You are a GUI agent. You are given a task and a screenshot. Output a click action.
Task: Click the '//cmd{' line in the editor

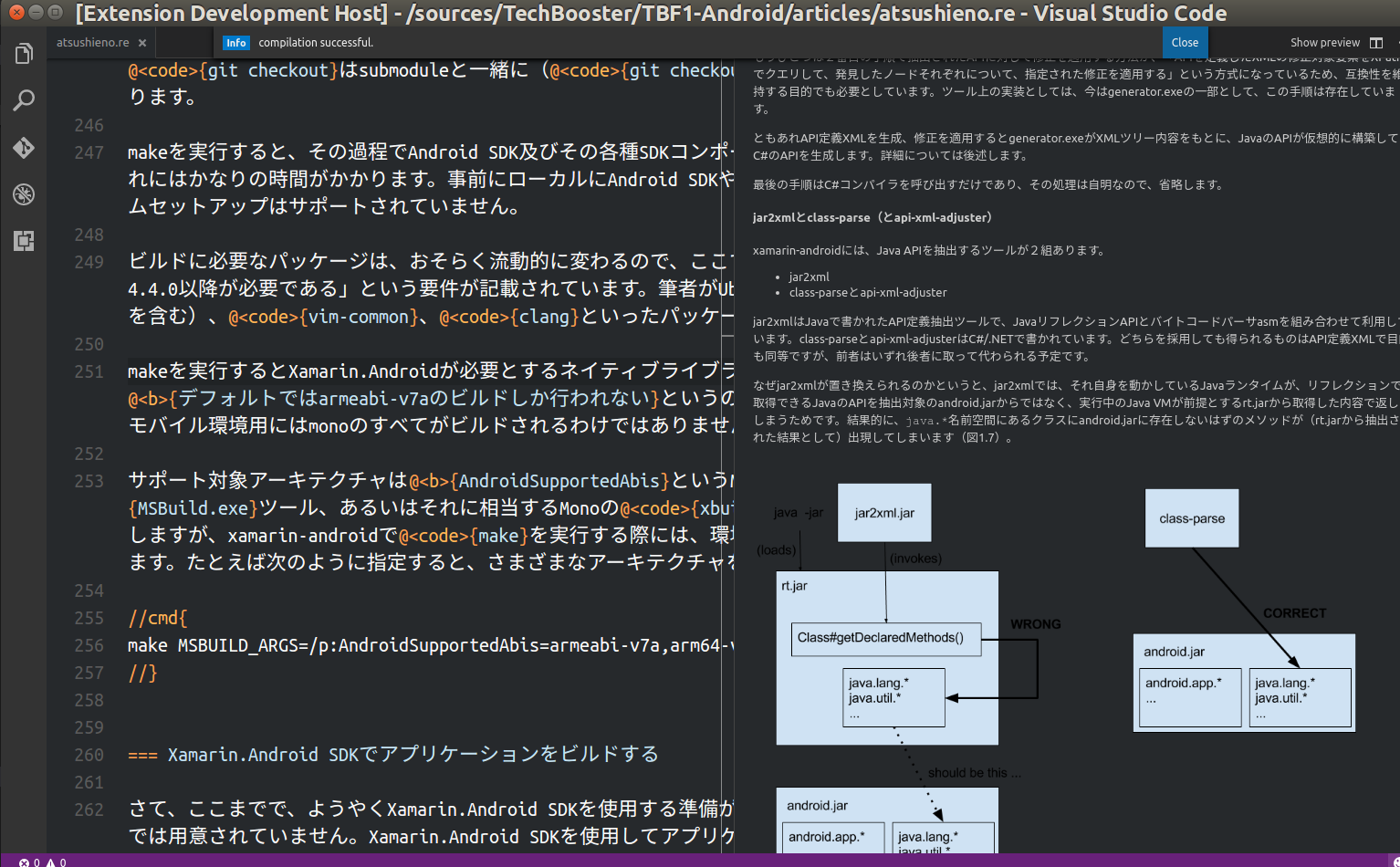click(x=158, y=618)
